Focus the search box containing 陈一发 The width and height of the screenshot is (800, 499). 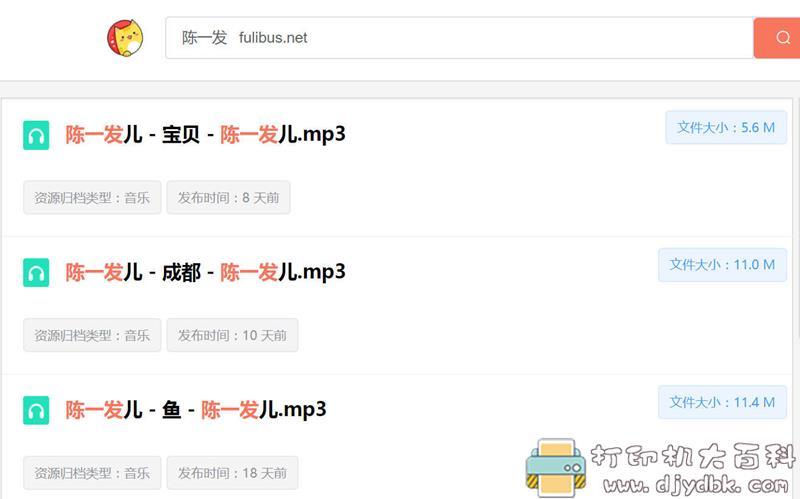point(459,38)
